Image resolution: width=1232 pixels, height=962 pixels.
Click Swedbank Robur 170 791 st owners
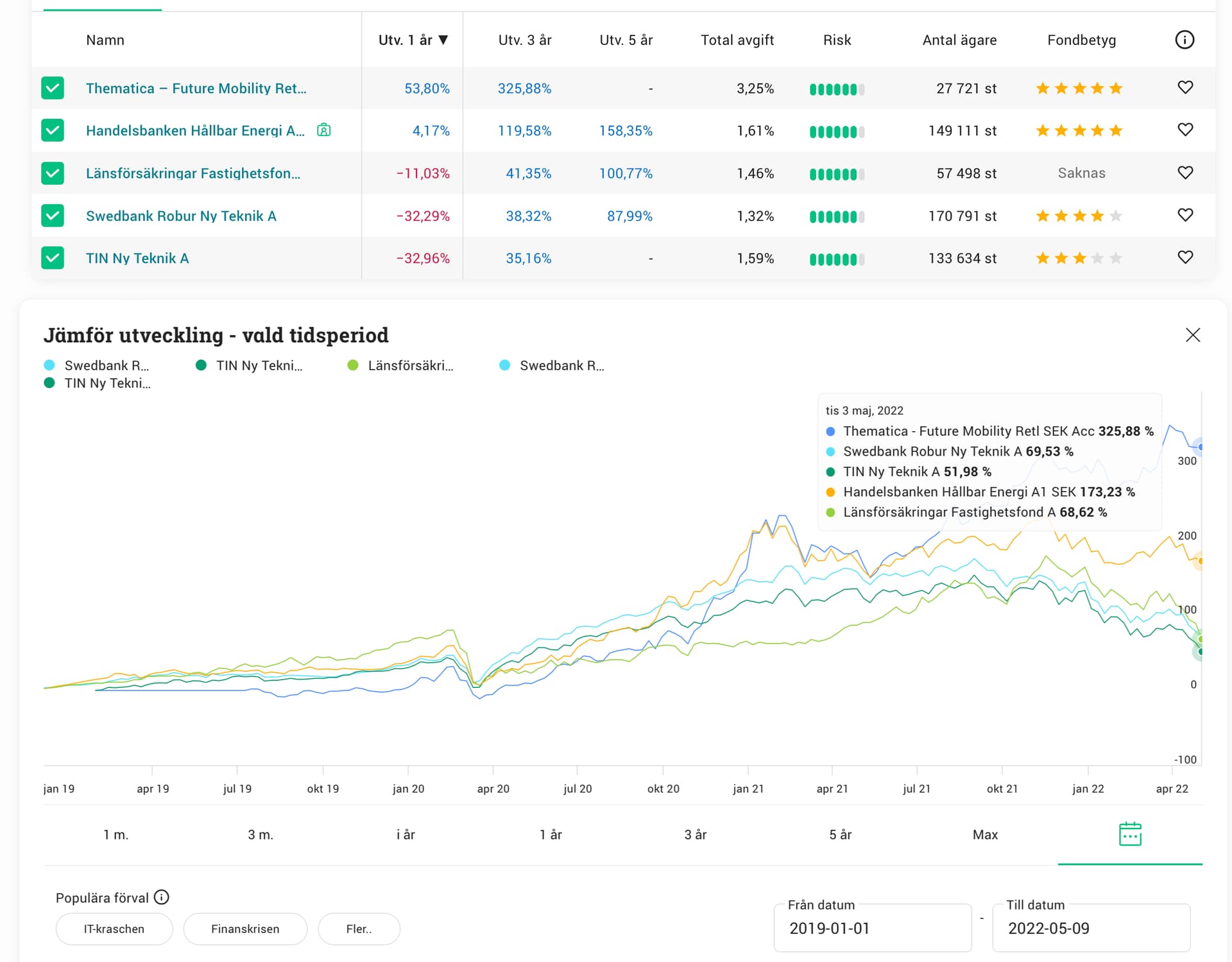coord(963,216)
